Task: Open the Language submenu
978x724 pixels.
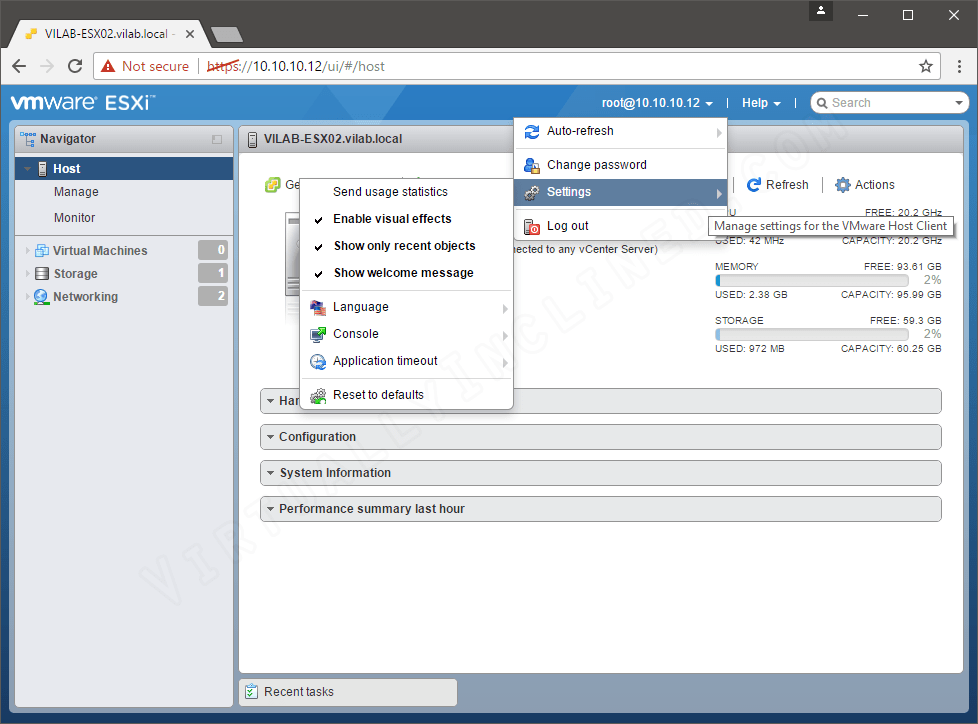Action: coord(360,307)
